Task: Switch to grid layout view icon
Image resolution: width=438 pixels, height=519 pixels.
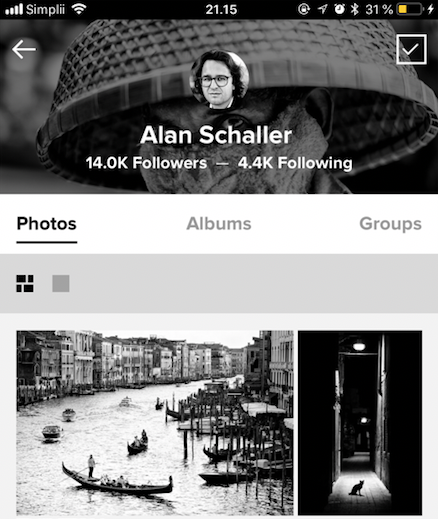Action: point(25,283)
